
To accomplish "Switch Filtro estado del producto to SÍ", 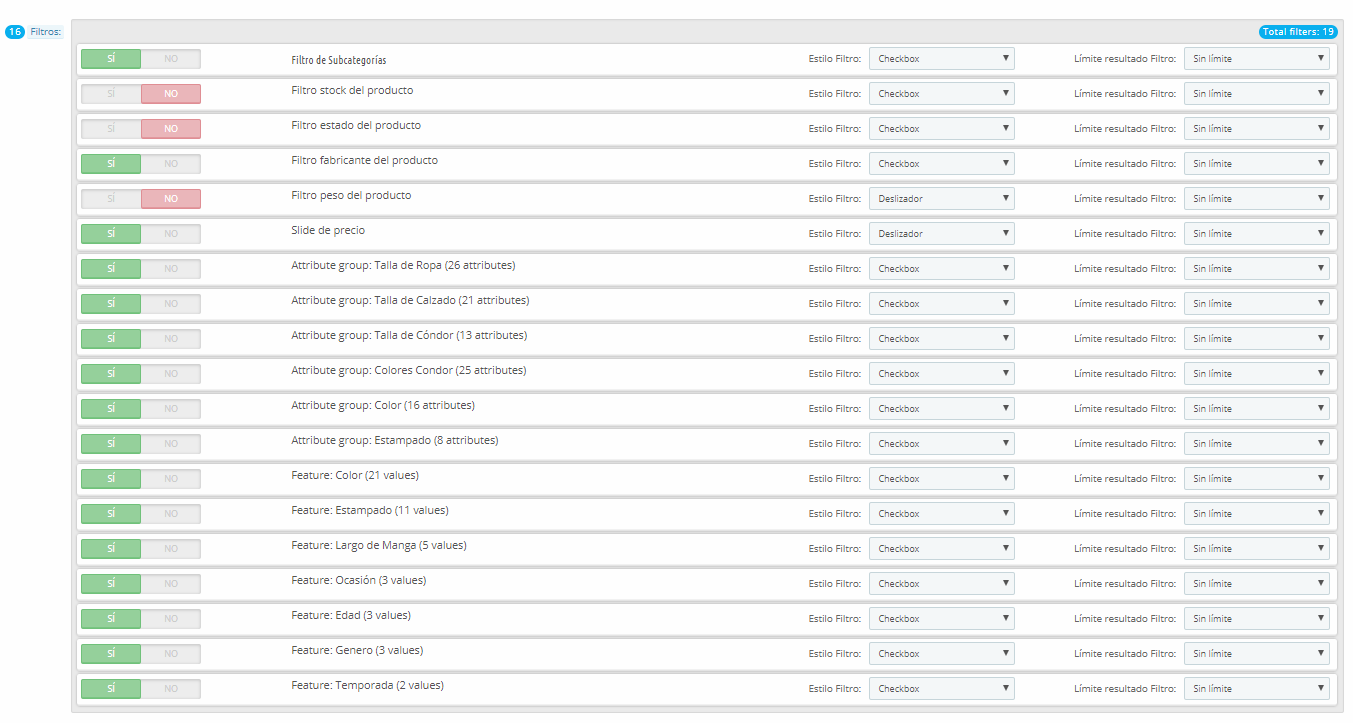I will 111,129.
